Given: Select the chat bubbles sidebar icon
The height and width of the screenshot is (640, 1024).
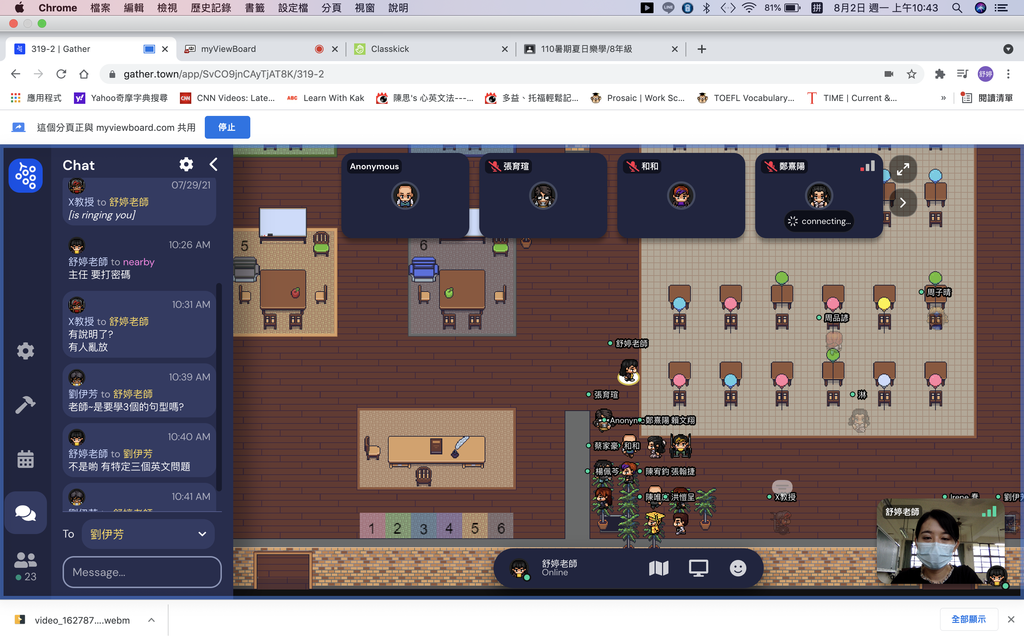Looking at the screenshot, I should click(25, 513).
